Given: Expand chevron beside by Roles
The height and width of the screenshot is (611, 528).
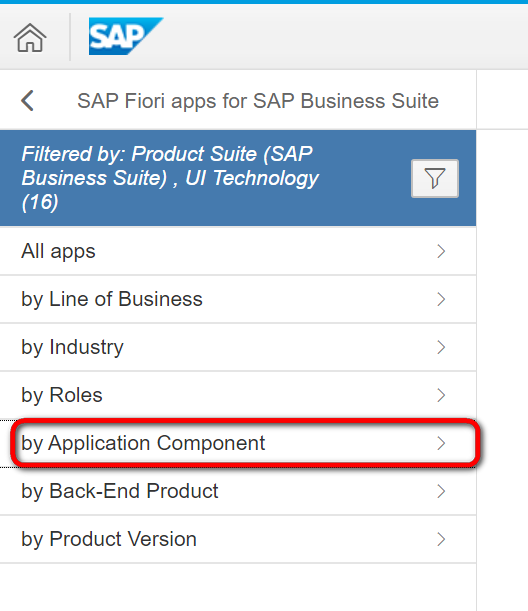Looking at the screenshot, I should pos(441,395).
